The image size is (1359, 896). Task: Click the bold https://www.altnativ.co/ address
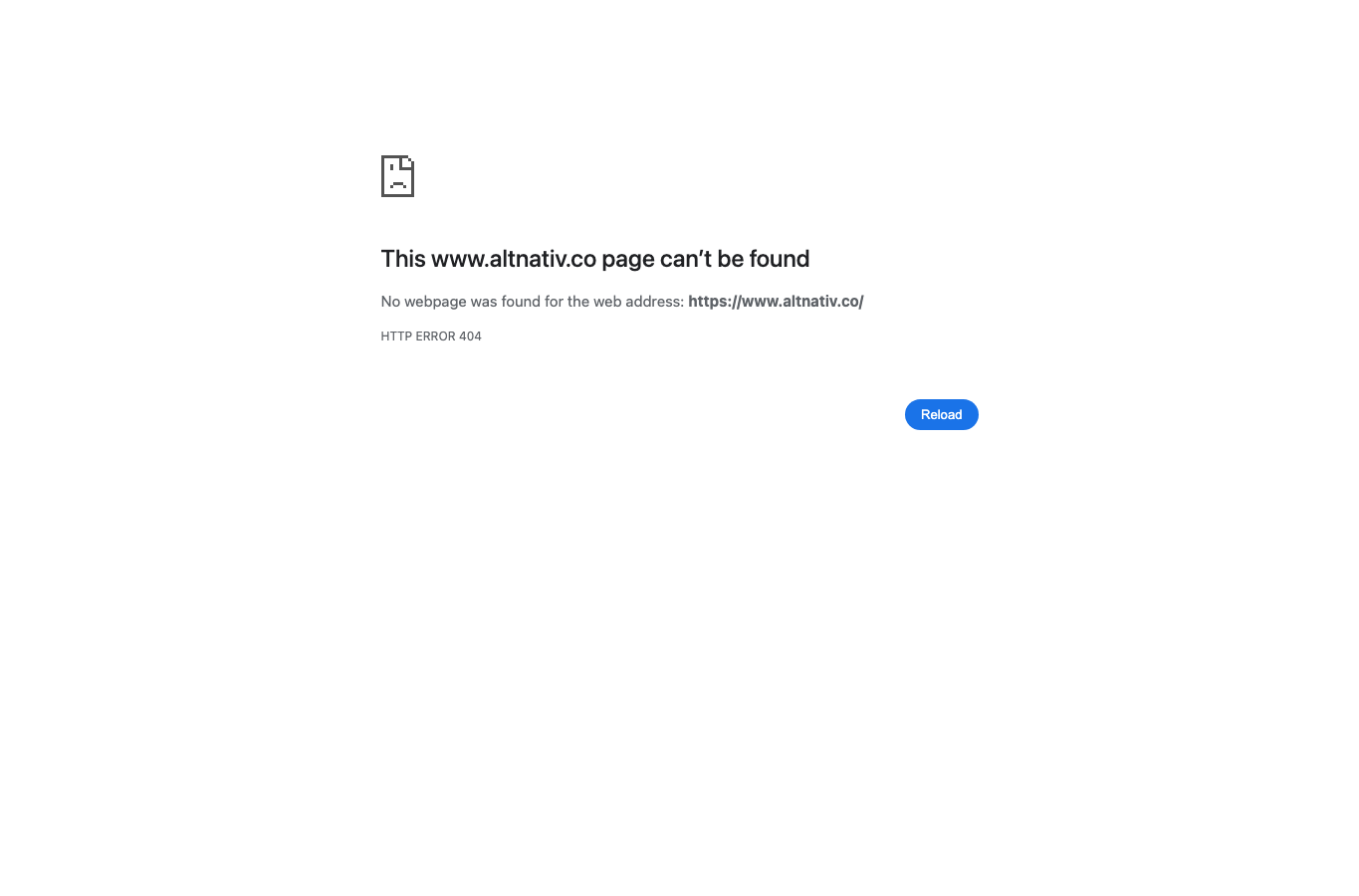776,302
